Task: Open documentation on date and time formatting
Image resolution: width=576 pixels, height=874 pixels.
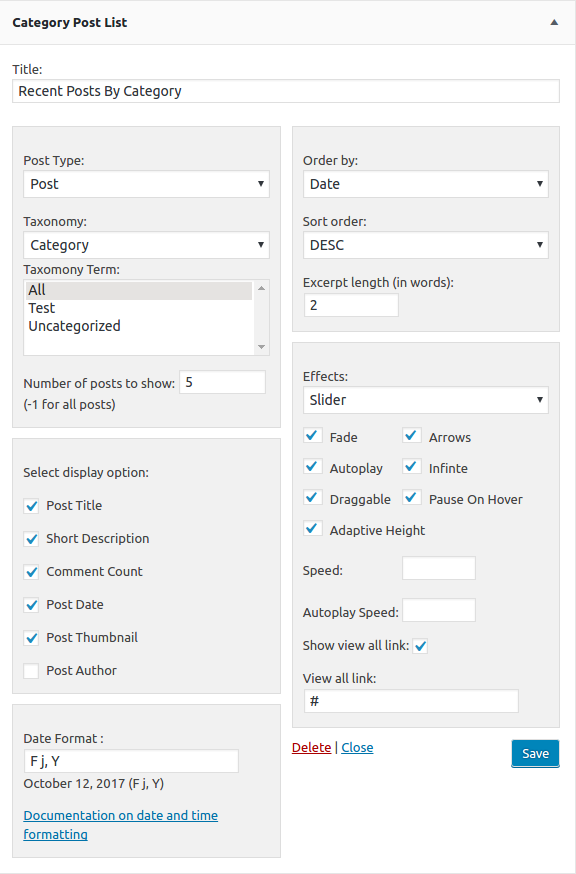Action: (x=120, y=825)
